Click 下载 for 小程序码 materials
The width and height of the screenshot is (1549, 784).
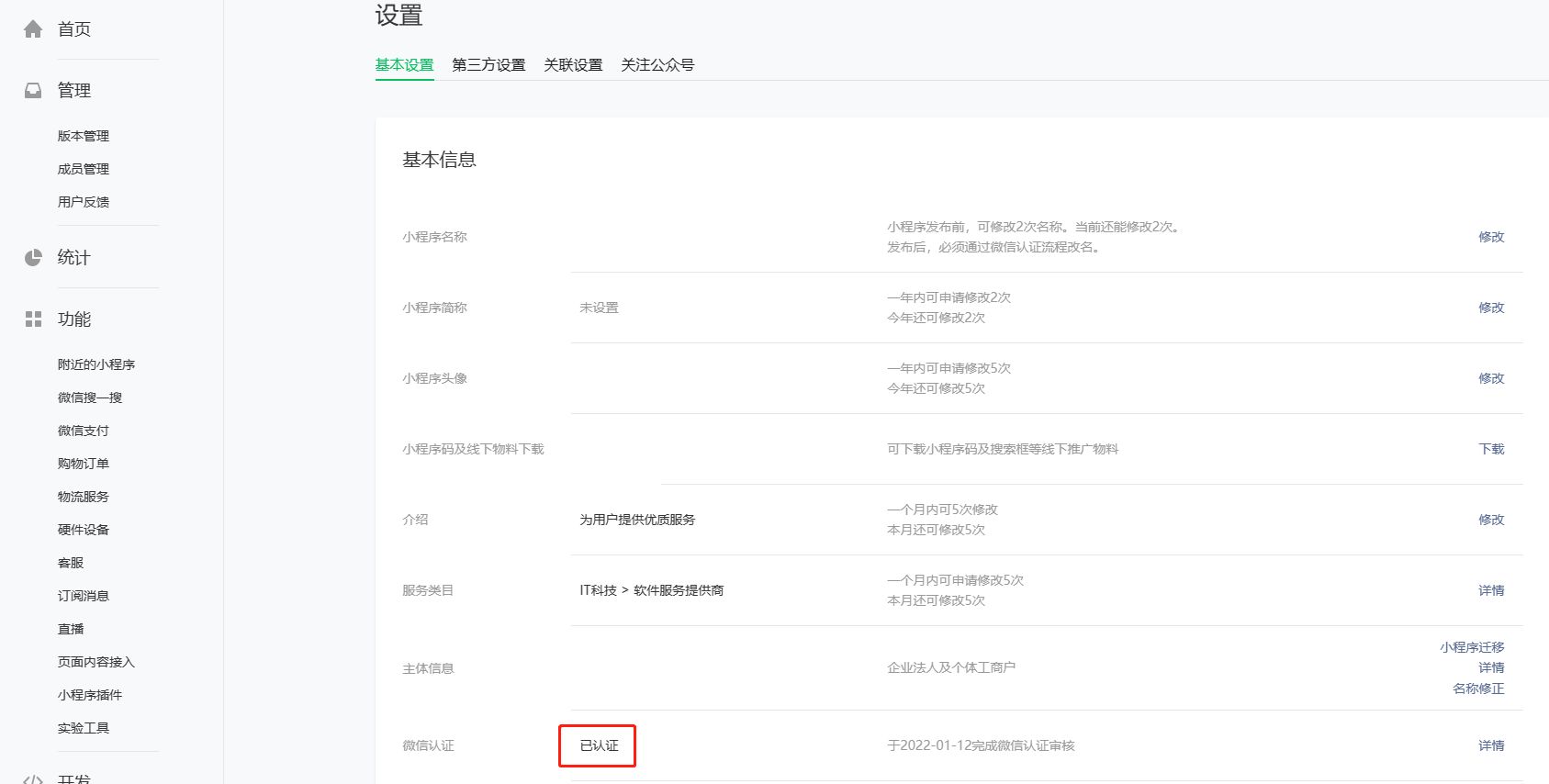(1491, 449)
